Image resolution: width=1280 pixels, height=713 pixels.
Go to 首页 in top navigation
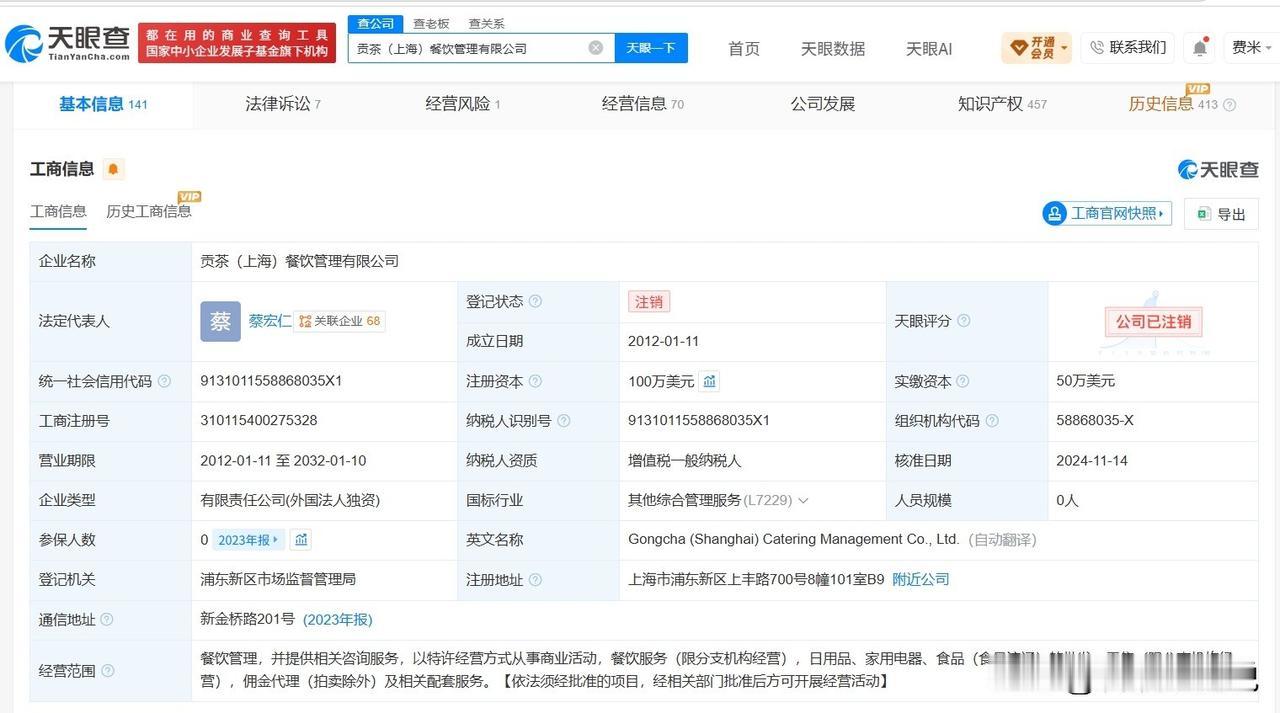[x=744, y=48]
